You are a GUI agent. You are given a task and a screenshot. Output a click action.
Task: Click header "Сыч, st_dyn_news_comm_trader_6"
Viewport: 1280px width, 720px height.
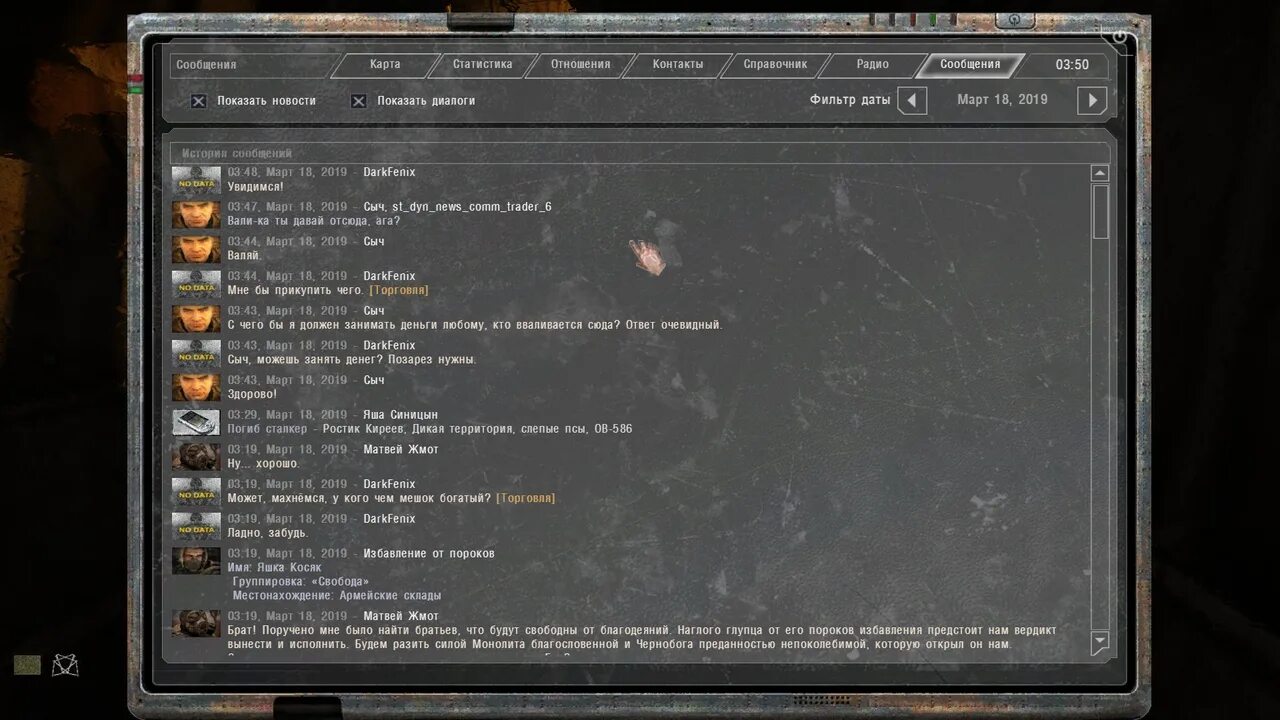[x=457, y=207]
